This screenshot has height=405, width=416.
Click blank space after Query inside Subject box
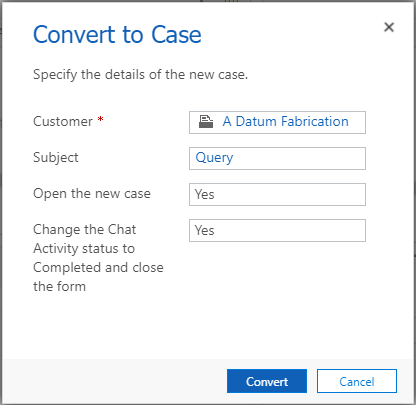[300, 158]
